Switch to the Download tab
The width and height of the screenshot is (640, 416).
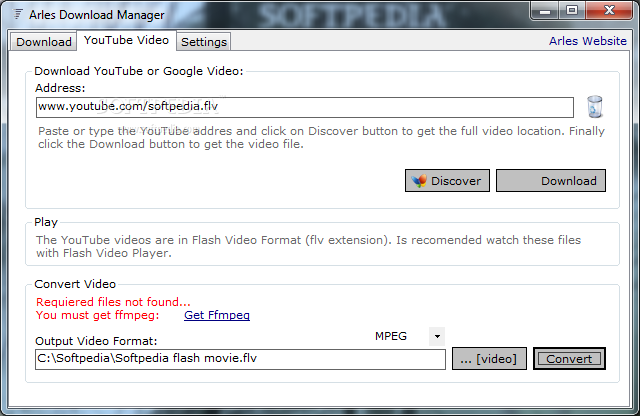click(44, 42)
